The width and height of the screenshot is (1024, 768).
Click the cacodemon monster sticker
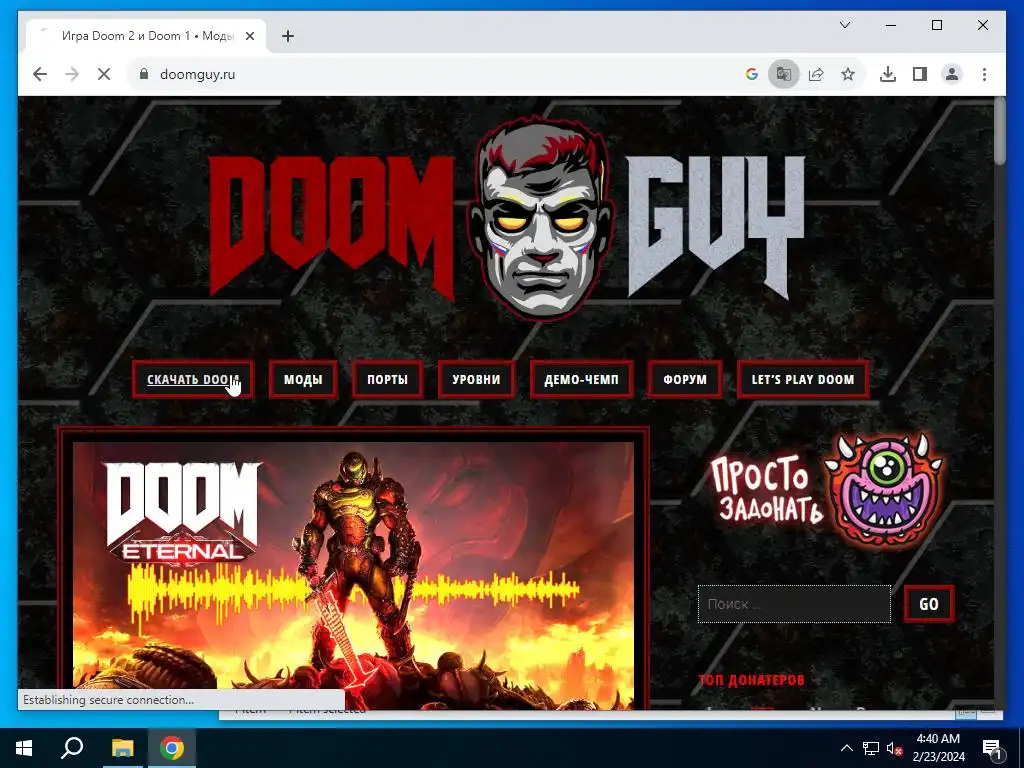pyautogui.click(x=884, y=490)
